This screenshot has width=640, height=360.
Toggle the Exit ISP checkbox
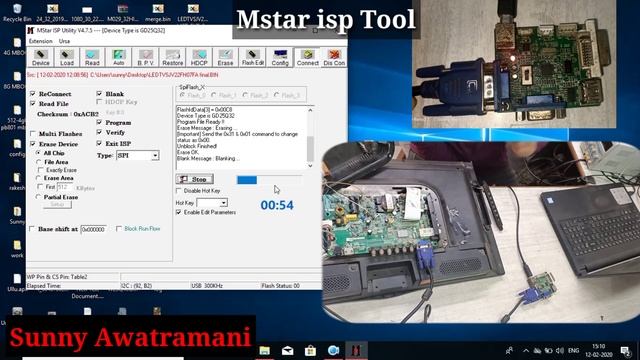coord(99,143)
